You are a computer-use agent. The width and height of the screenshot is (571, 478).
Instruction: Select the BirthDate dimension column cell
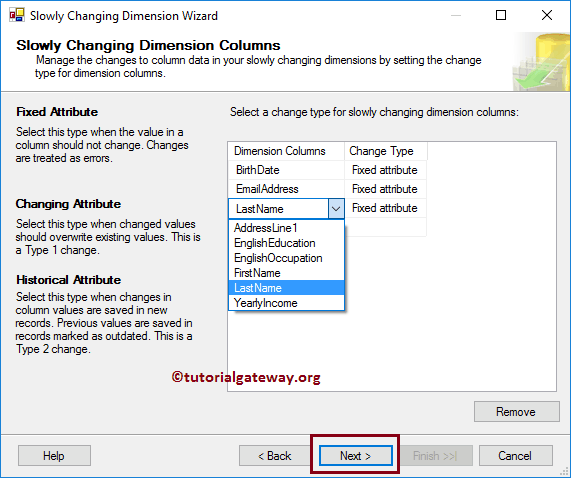pos(286,170)
